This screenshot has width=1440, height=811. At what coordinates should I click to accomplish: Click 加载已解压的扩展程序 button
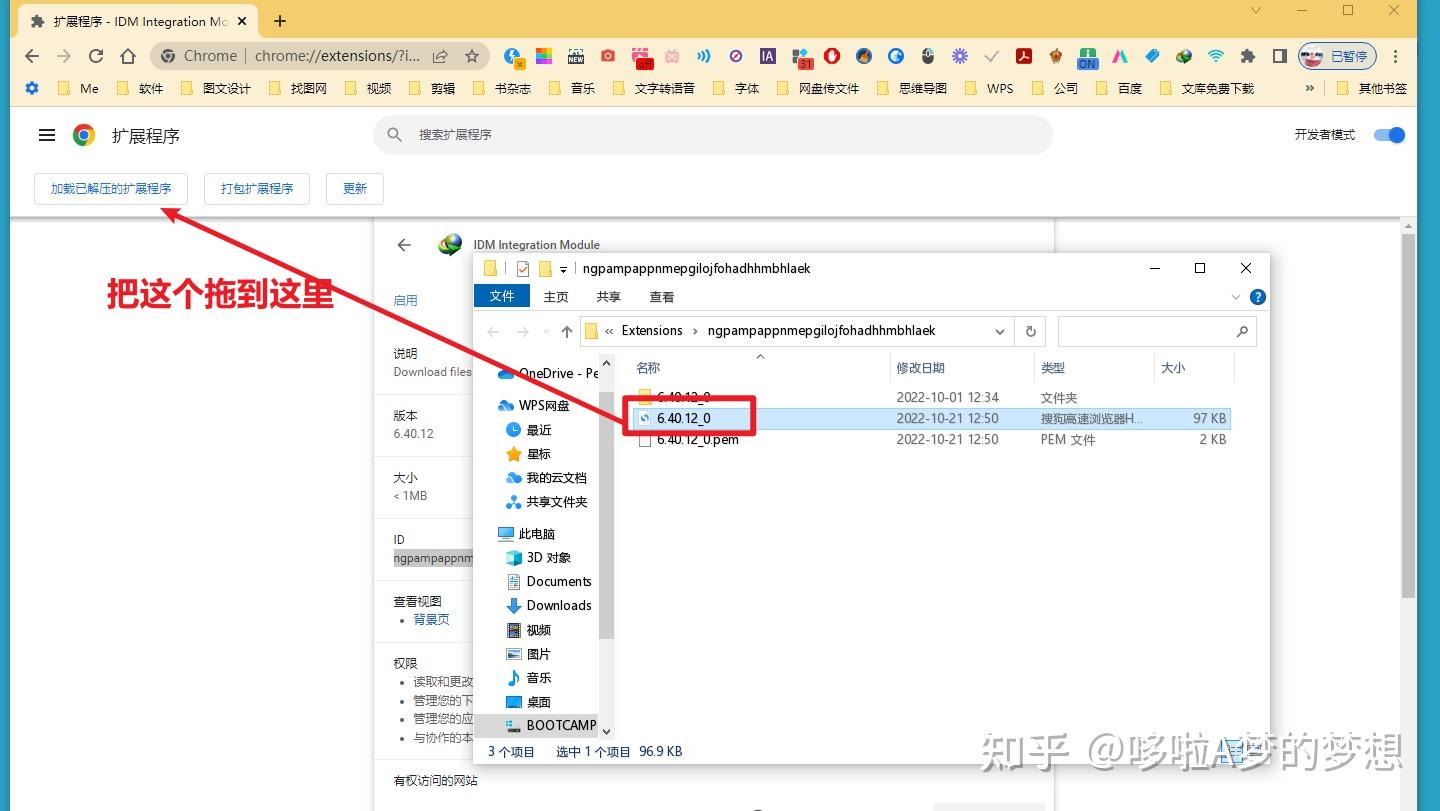click(x=111, y=188)
